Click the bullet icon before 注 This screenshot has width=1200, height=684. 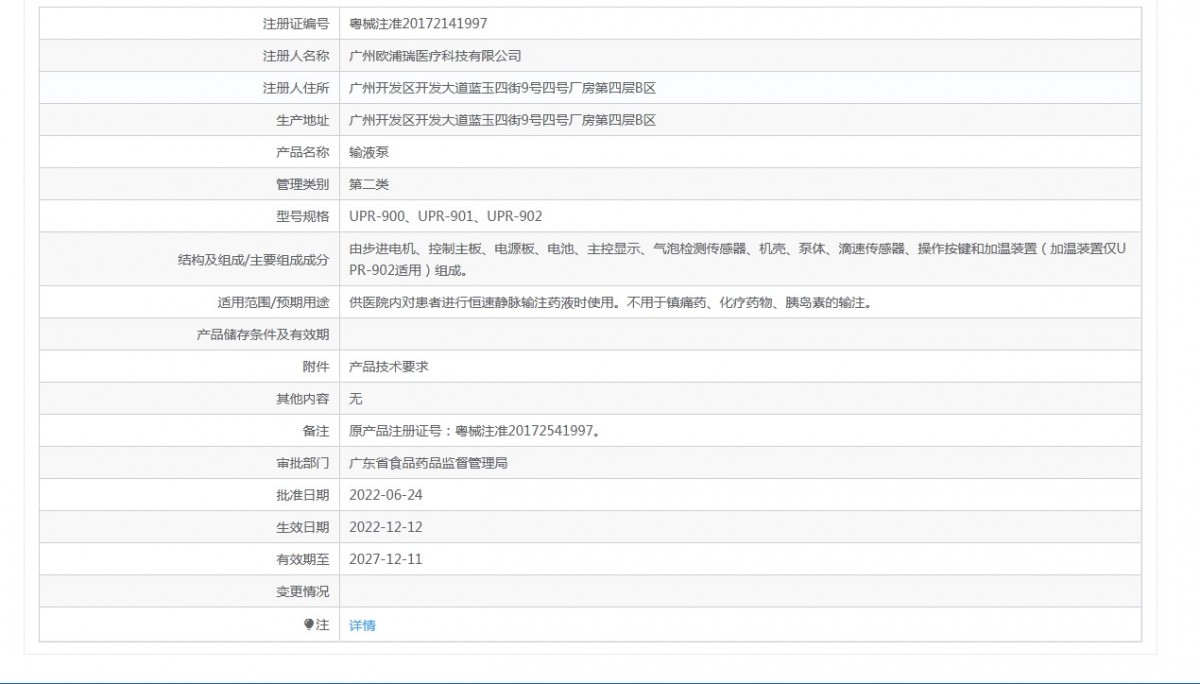click(308, 625)
